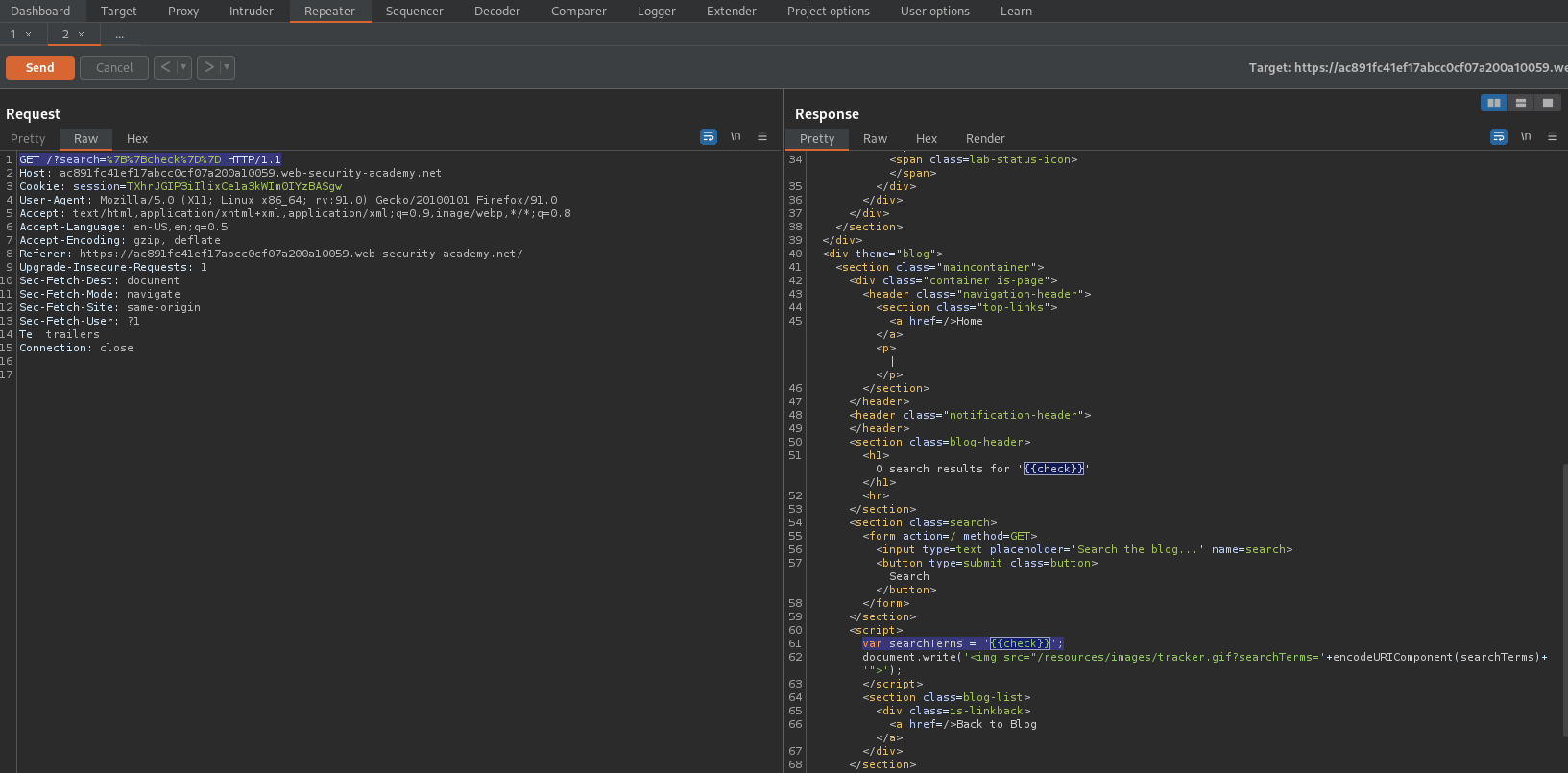
Task: Click the Response vertical scrollbar
Action: click(1564, 600)
